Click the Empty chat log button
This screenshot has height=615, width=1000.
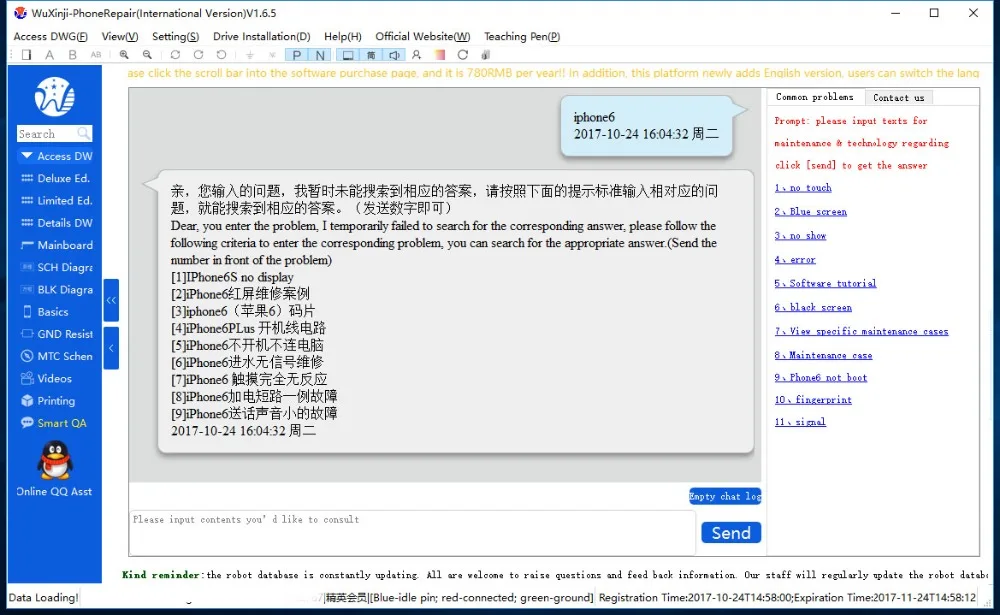coord(725,496)
